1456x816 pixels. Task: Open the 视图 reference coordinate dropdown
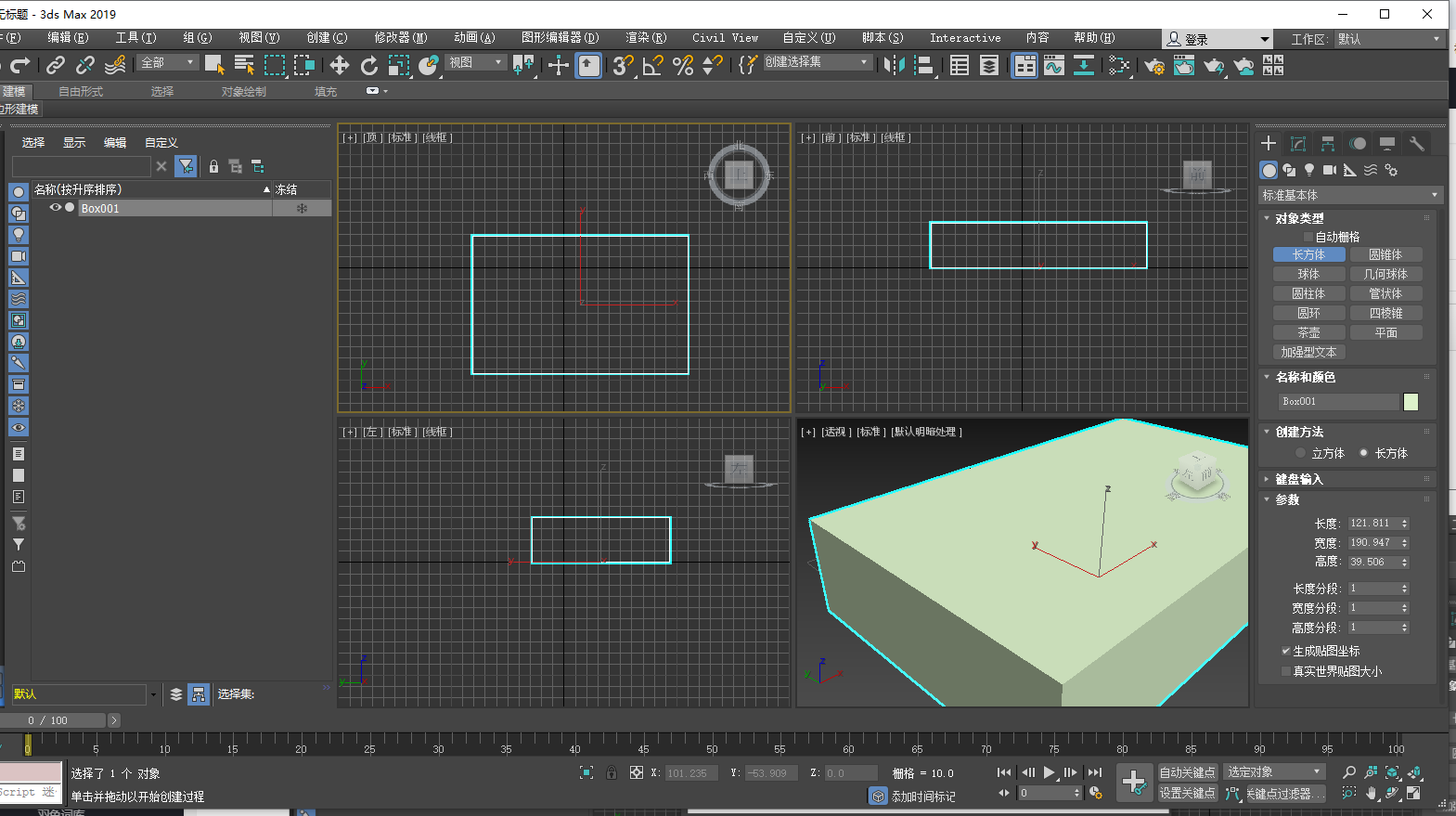[475, 62]
